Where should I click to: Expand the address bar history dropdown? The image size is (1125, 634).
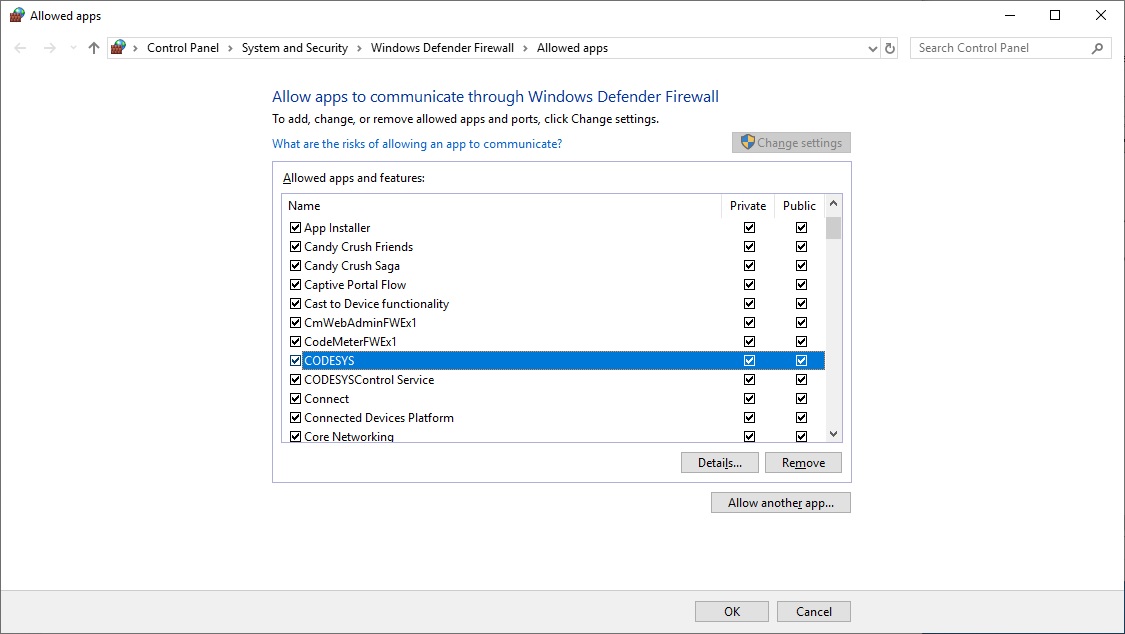point(872,49)
